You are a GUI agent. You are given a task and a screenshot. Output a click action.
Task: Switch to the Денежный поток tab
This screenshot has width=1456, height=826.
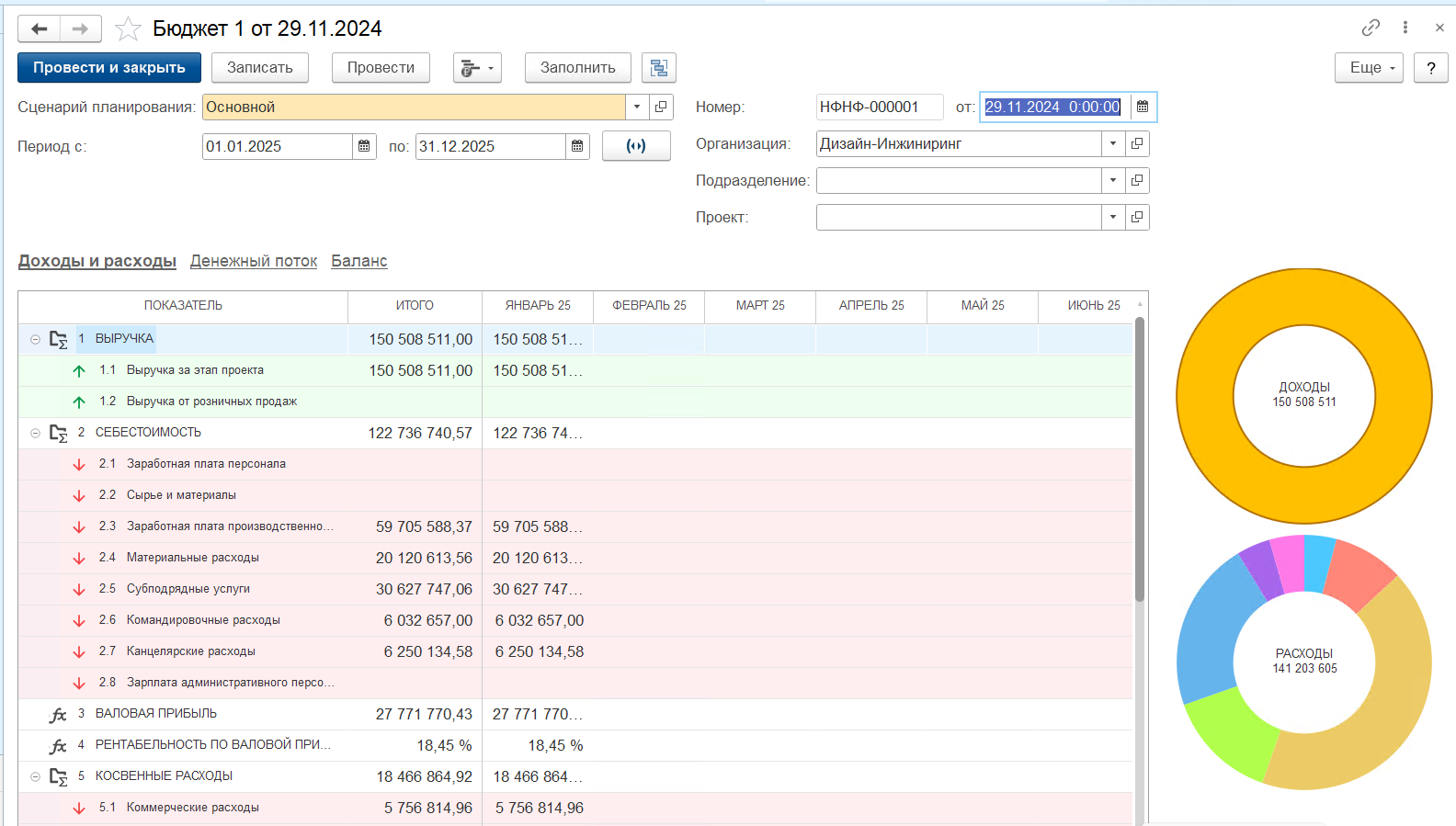[254, 262]
